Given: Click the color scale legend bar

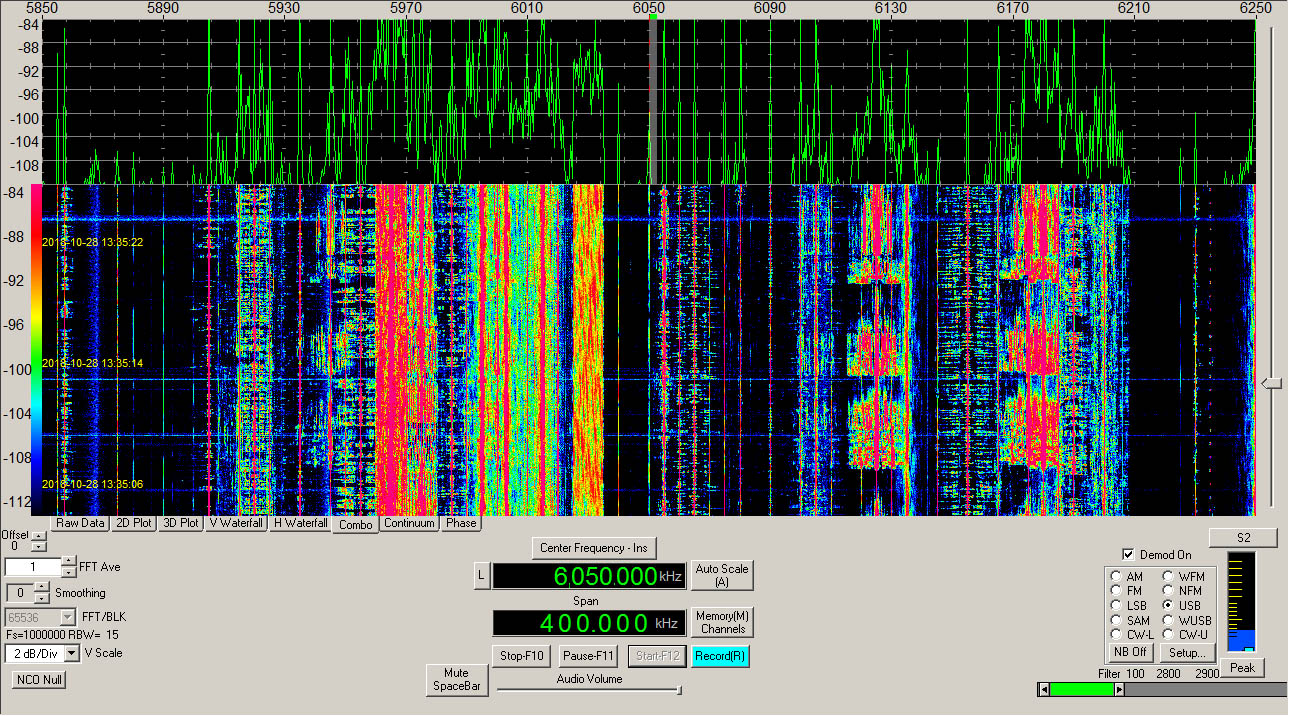Looking at the screenshot, I should (x=37, y=349).
